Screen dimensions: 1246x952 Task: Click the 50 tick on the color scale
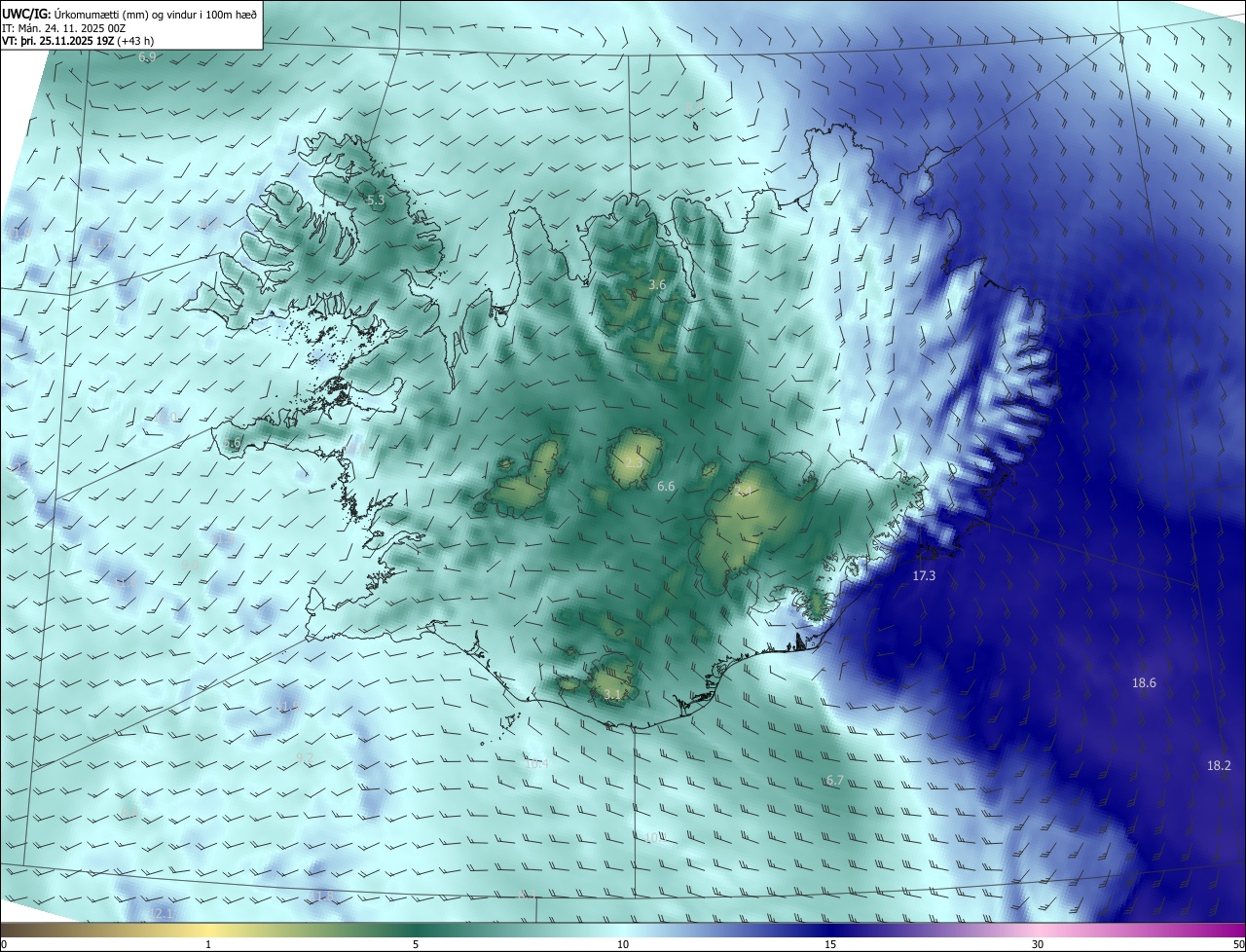coord(1237,944)
